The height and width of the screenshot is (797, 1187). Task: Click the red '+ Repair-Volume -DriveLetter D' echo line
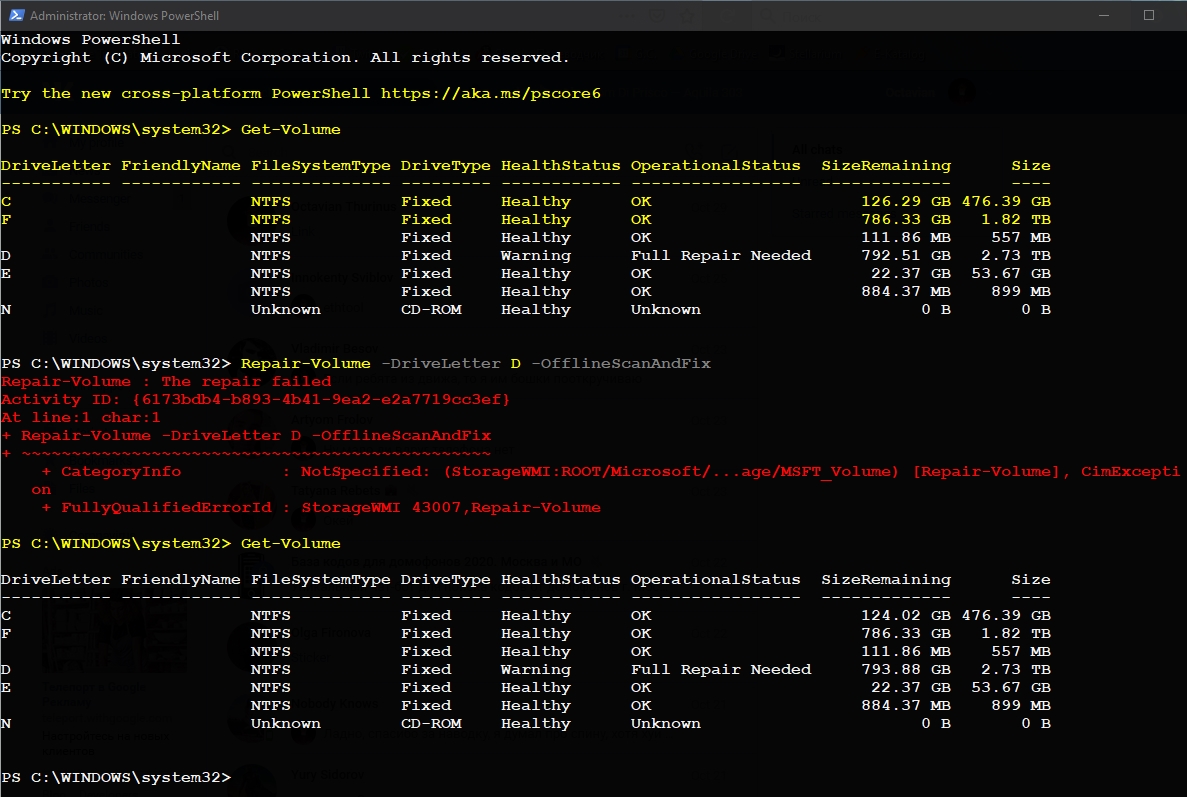[247, 435]
